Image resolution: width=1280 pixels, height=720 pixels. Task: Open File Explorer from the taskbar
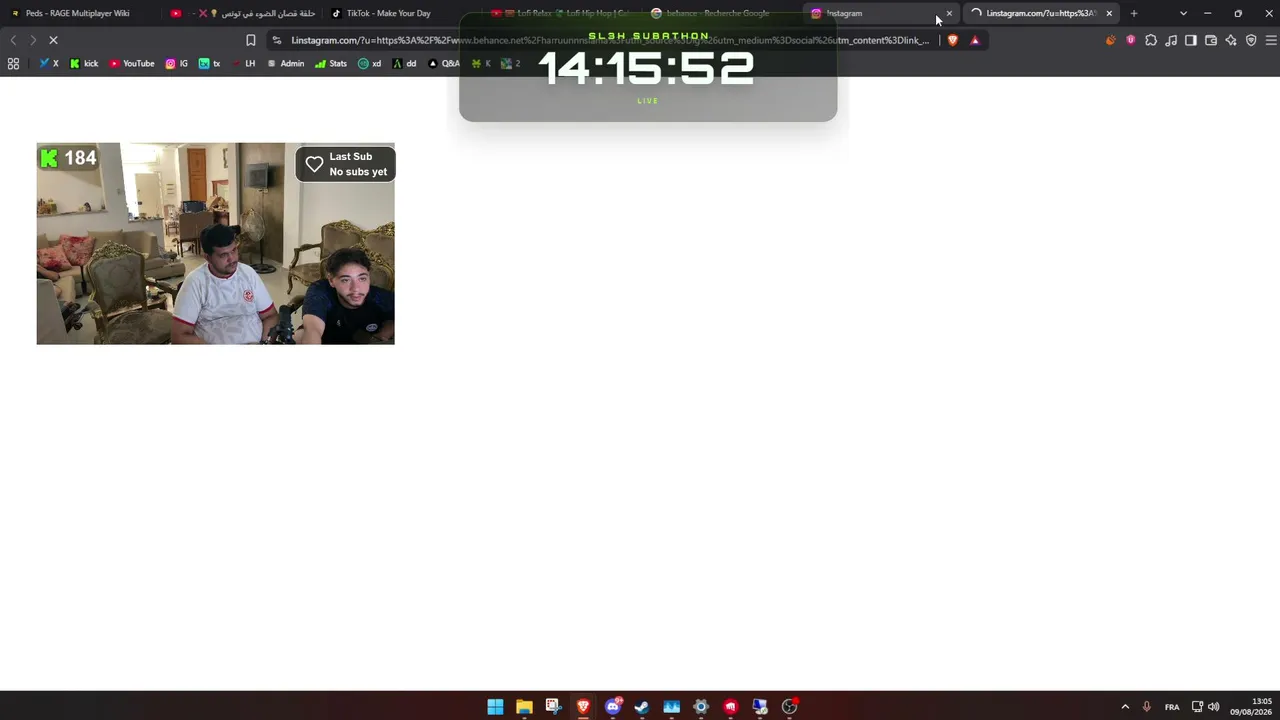coord(524,707)
